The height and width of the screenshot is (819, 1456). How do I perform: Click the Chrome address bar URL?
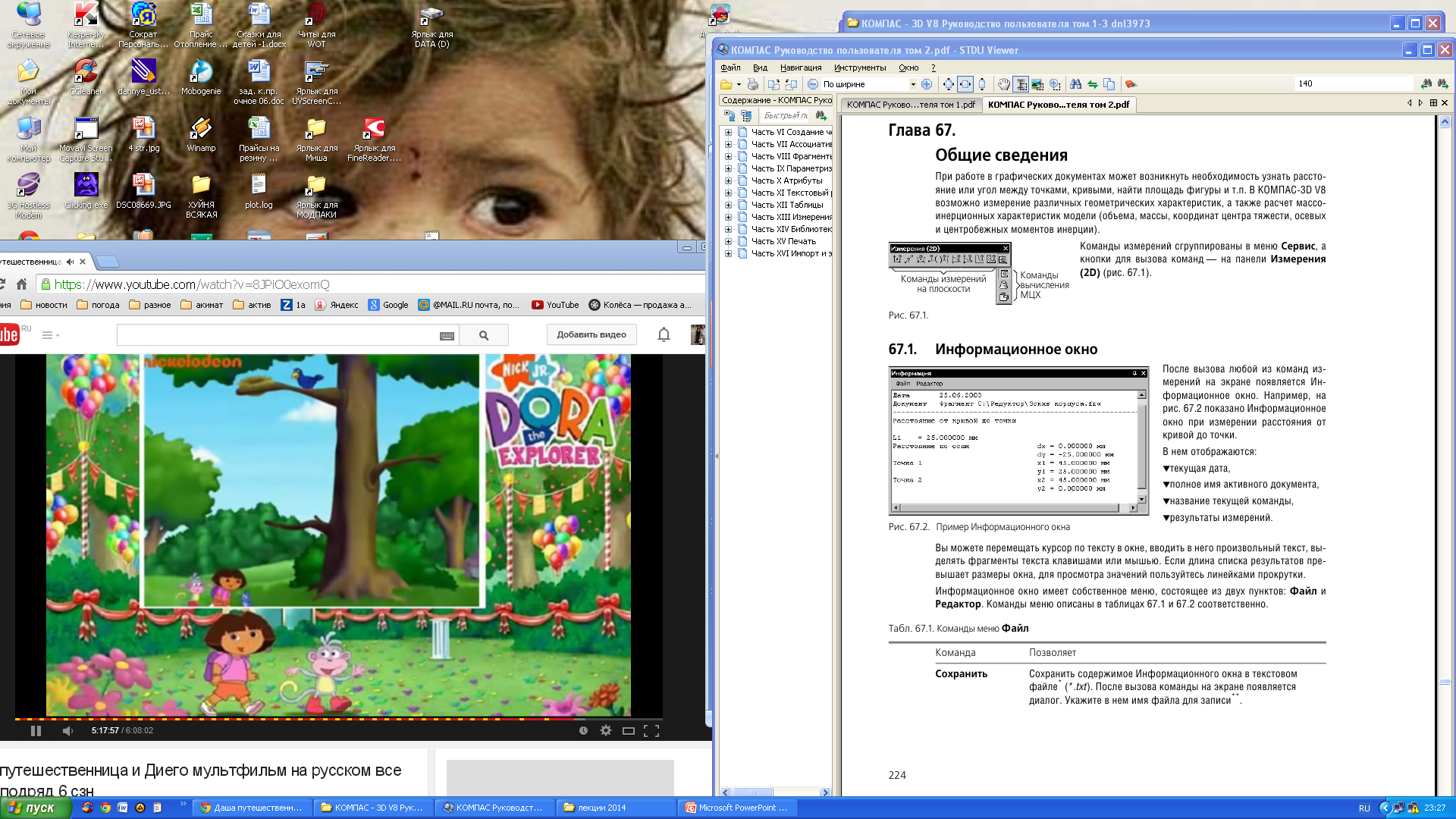(x=192, y=284)
